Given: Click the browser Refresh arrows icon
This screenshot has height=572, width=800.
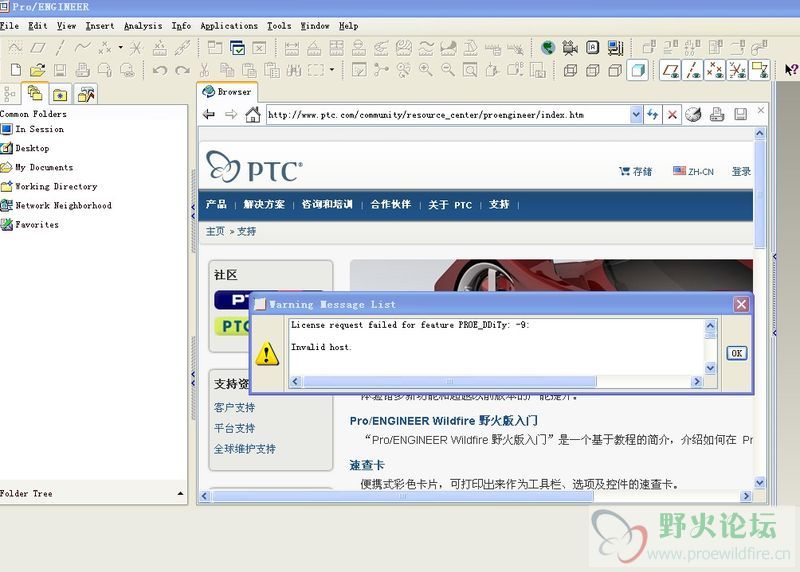Looking at the screenshot, I should click(x=653, y=114).
